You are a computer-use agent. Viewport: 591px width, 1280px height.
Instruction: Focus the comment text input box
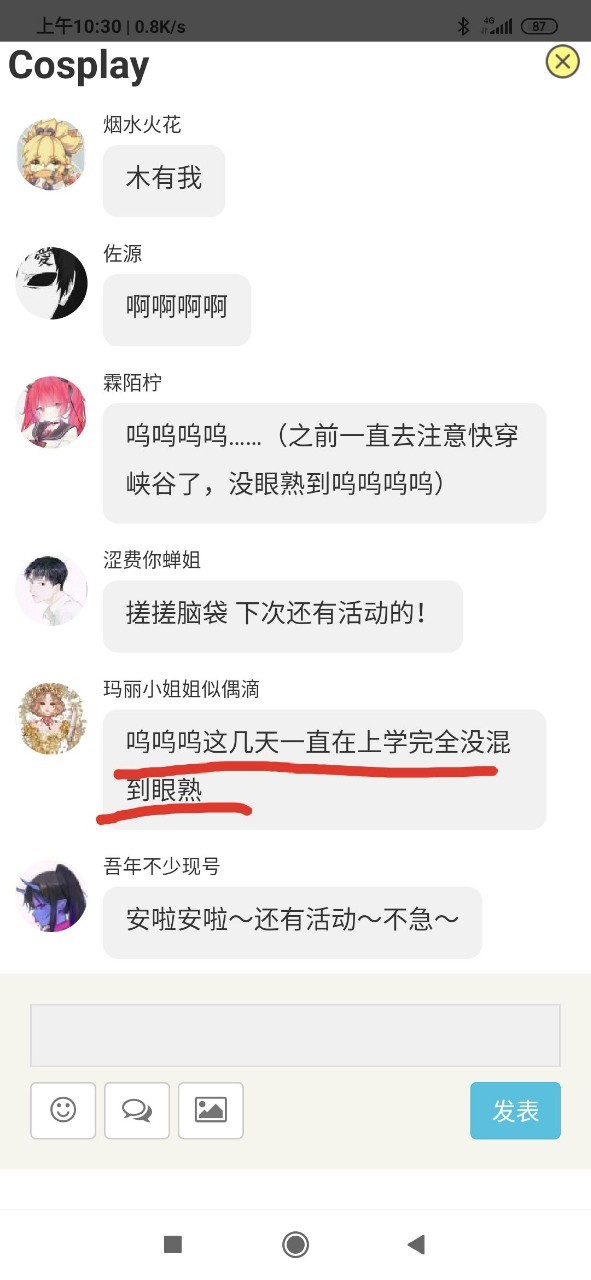point(295,1035)
